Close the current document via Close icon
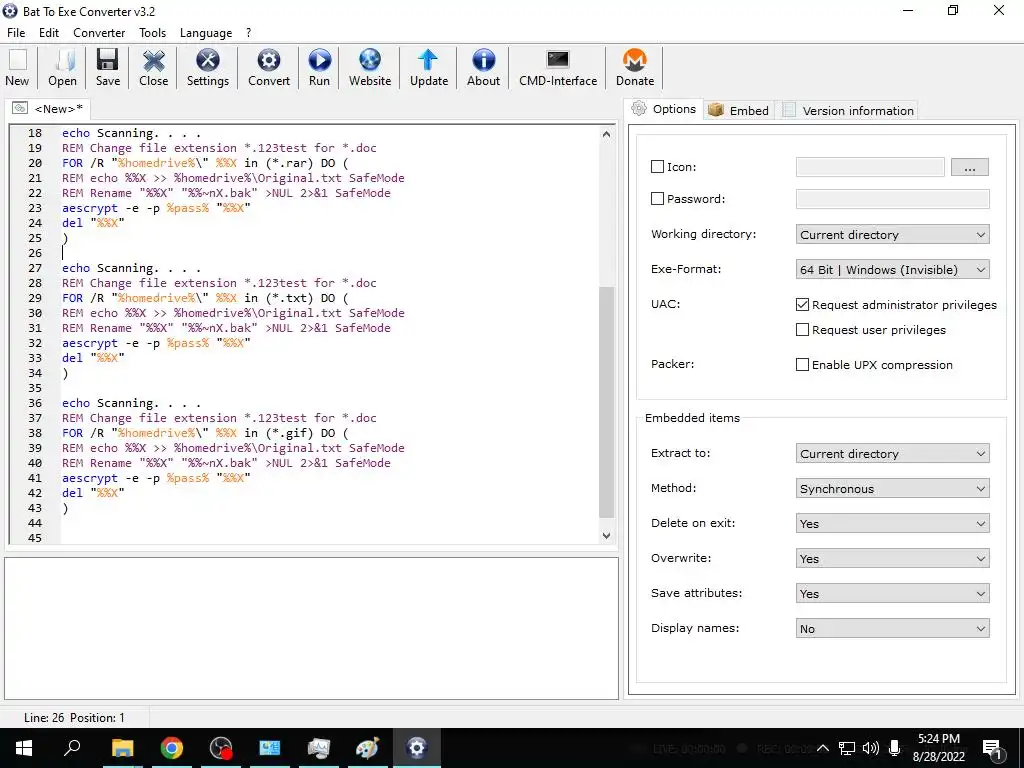Screen dimensions: 1024x768 (153, 67)
